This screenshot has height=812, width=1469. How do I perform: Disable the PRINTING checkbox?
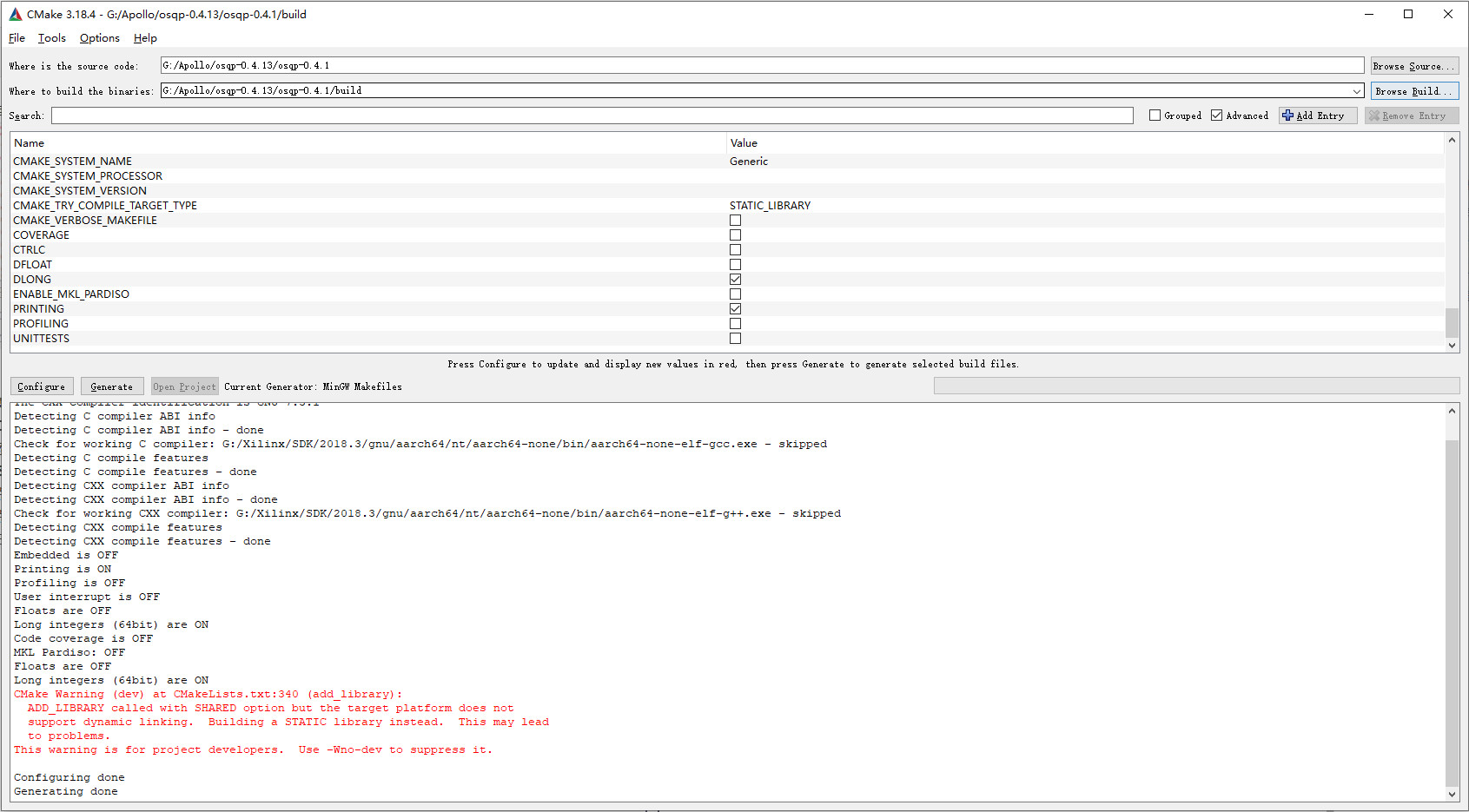tap(736, 309)
